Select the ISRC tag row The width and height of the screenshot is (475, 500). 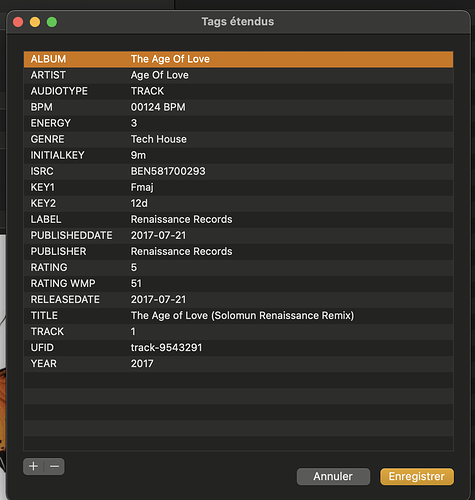pyautogui.click(x=238, y=171)
